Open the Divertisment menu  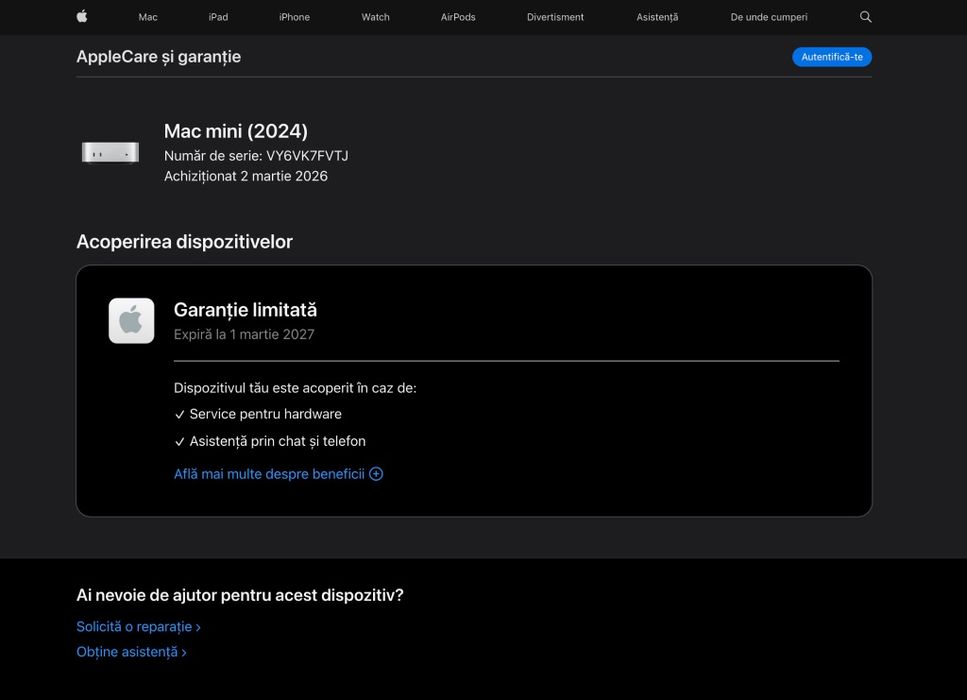point(555,17)
